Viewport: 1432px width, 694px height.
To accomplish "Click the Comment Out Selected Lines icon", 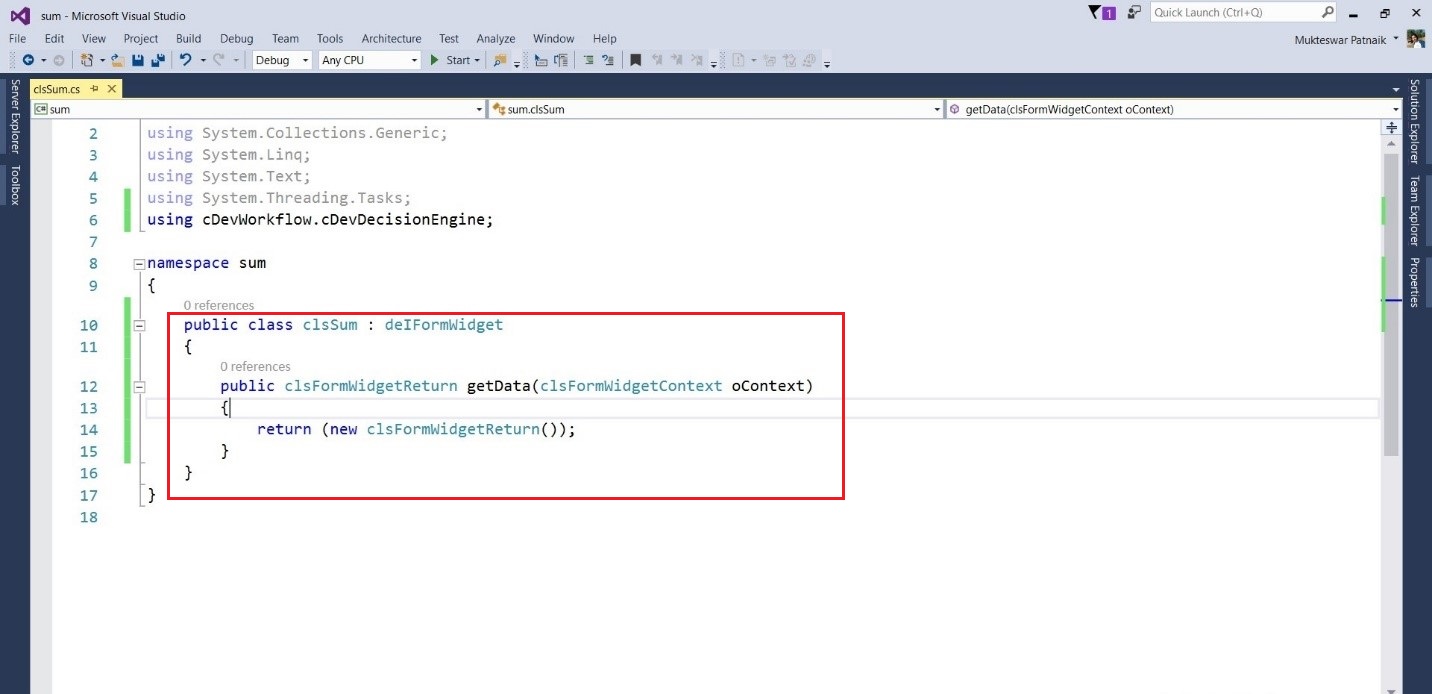I will coord(589,60).
